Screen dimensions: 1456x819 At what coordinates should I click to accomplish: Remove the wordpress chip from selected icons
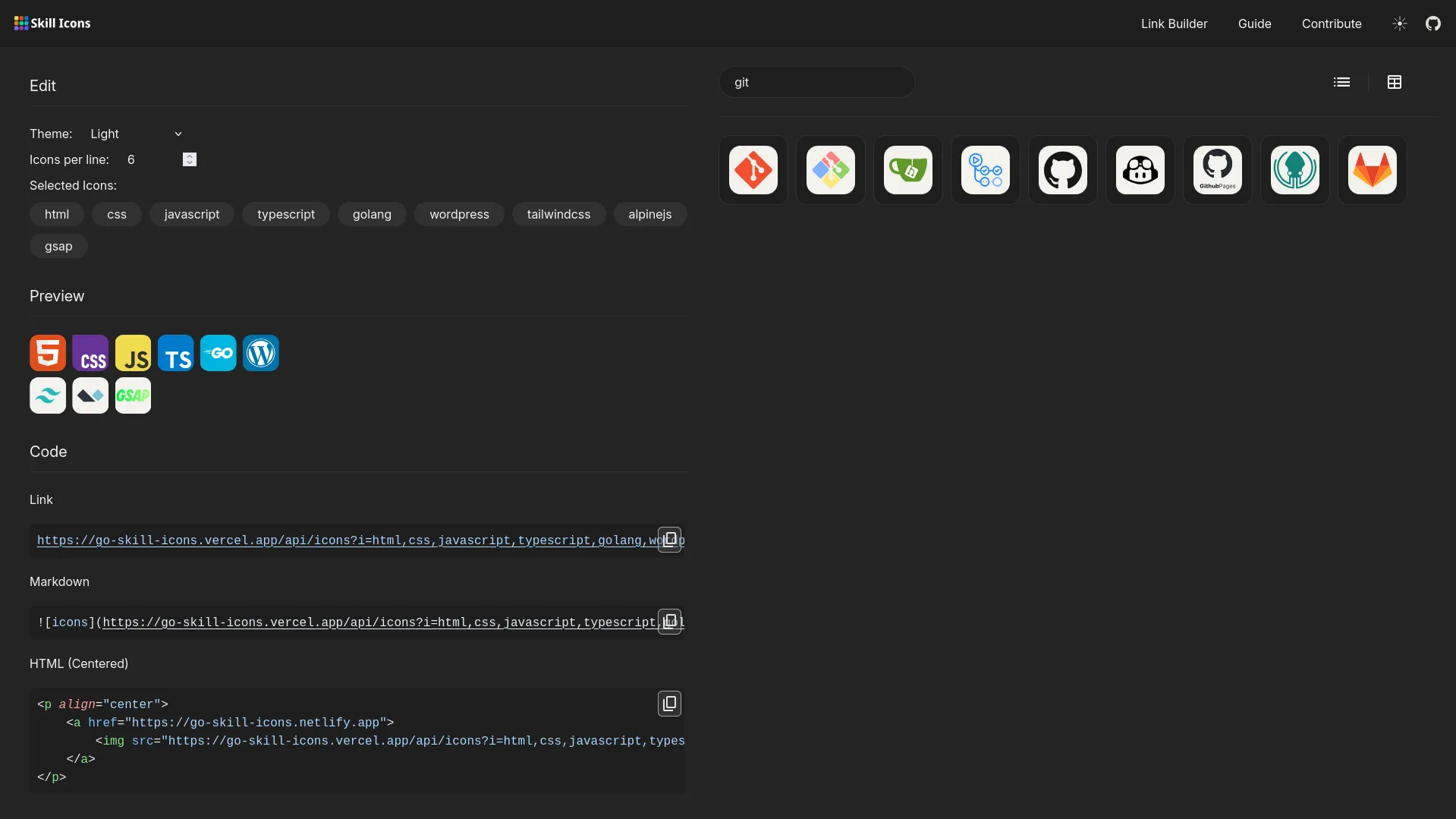point(459,214)
